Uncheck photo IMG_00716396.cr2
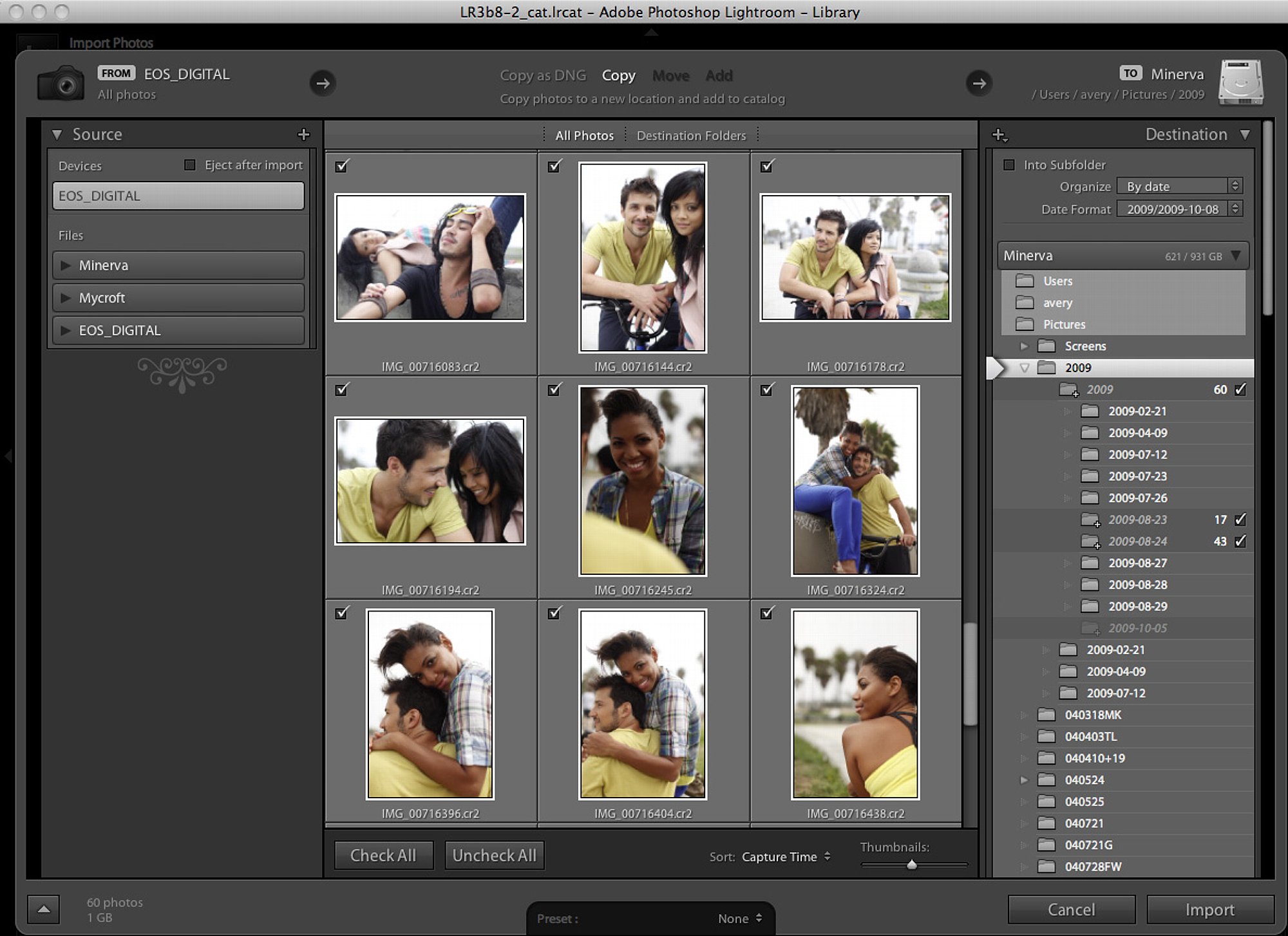Viewport: 1288px width, 936px height. click(x=342, y=613)
